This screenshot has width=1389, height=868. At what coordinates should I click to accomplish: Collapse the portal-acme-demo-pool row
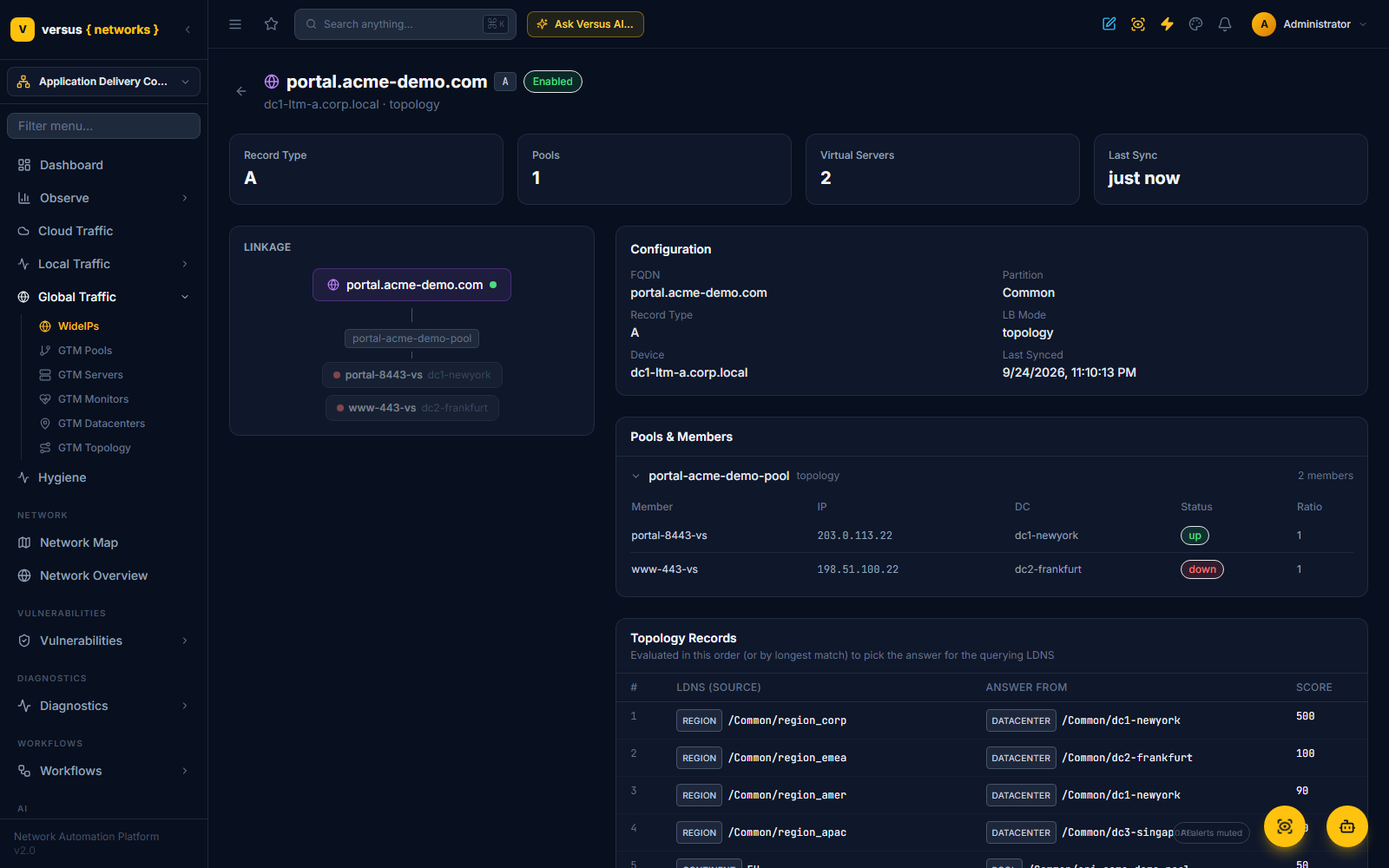tap(636, 477)
